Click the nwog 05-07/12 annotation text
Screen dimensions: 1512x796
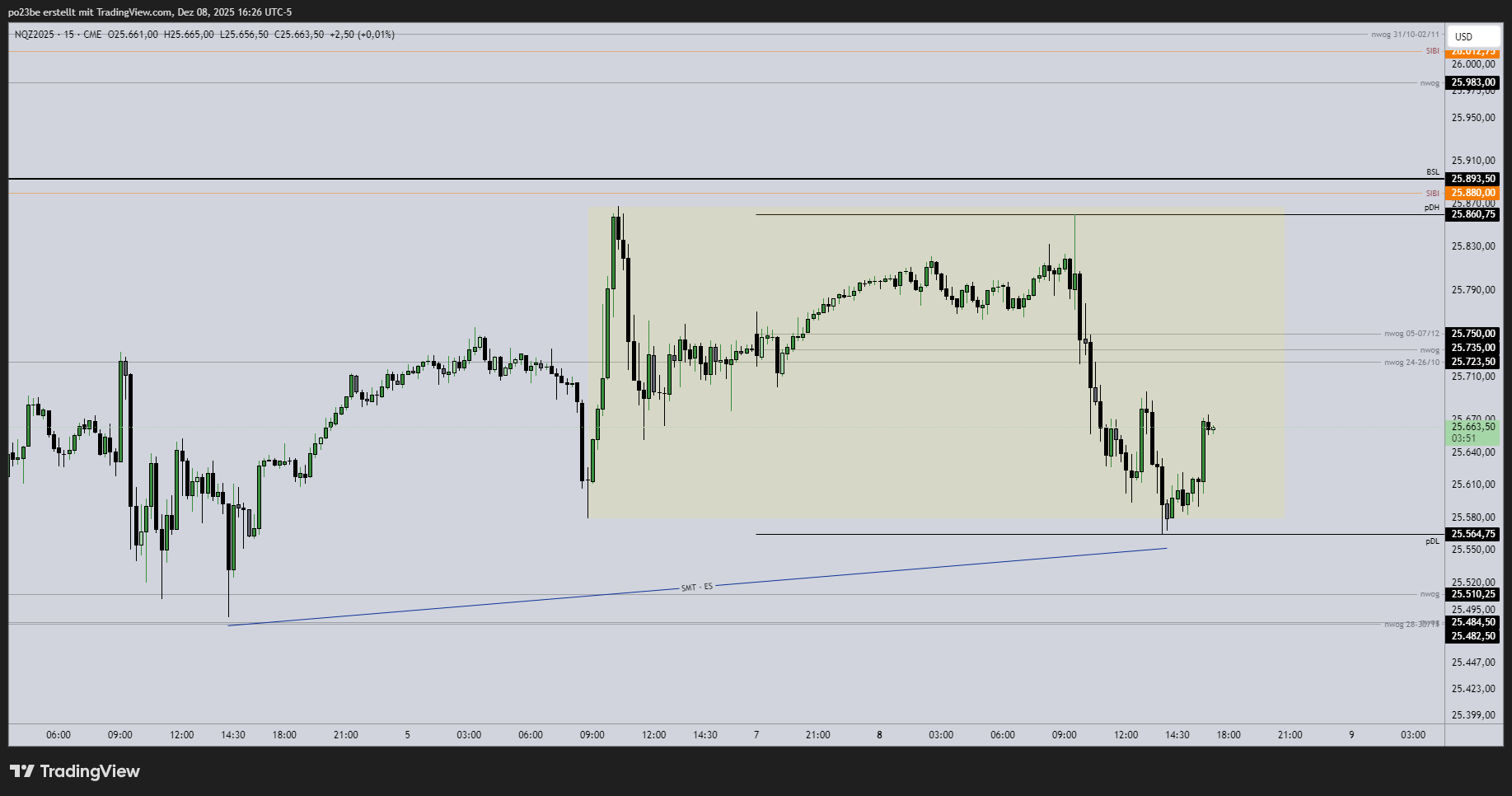(x=1411, y=334)
